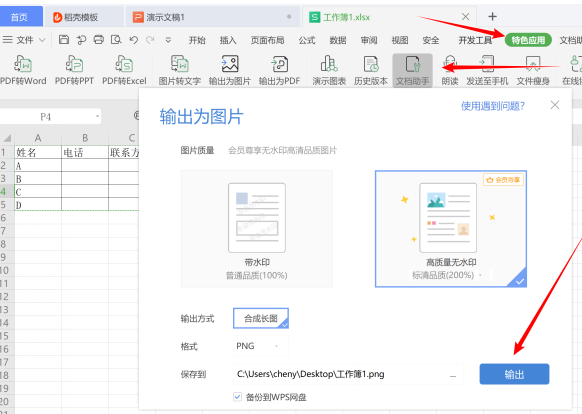
Task: Switch to the 插入 ribbon tab
Action: [228, 40]
